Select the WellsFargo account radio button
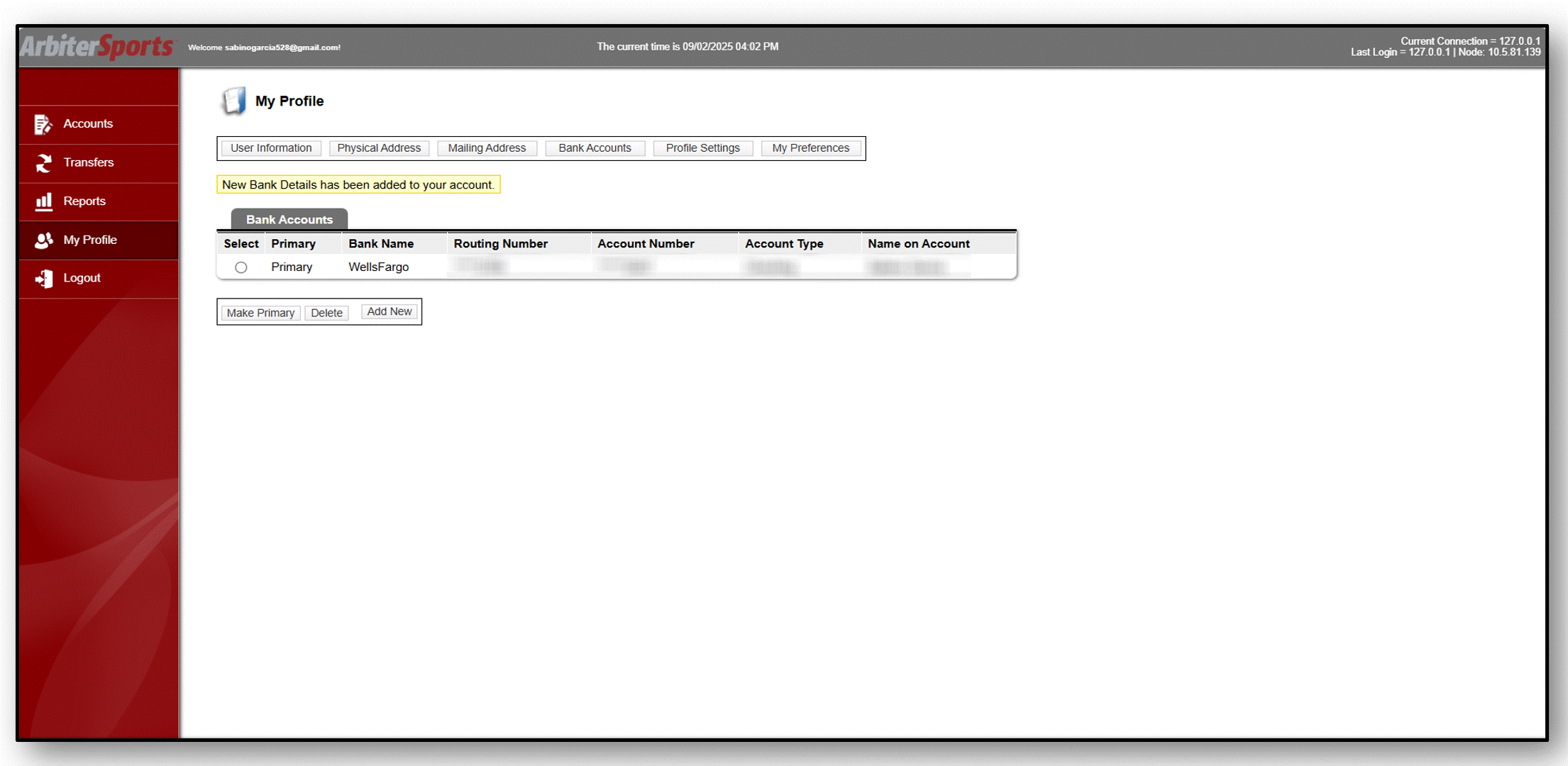This screenshot has width=1568, height=766. [241, 267]
